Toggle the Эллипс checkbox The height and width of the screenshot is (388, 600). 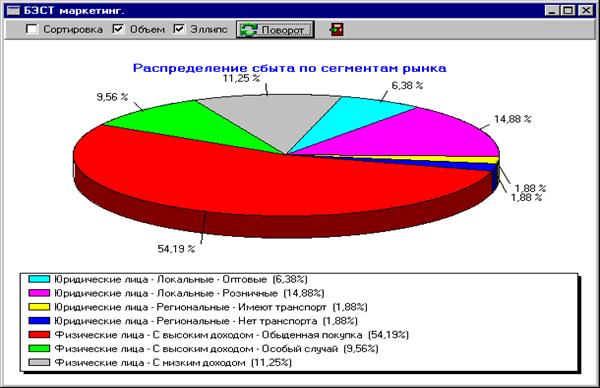point(179,29)
